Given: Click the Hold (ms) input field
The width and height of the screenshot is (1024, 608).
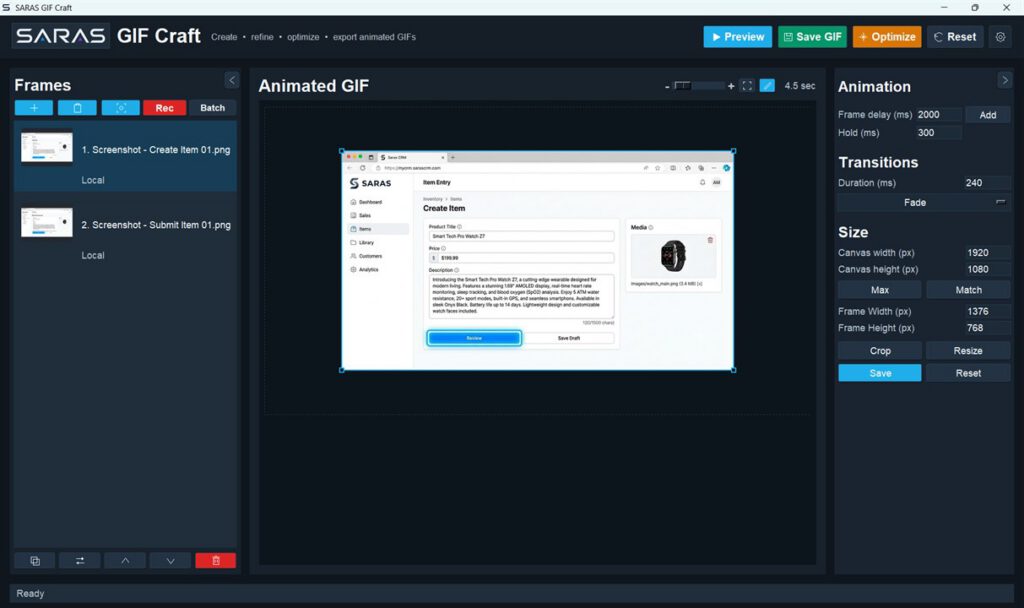Looking at the screenshot, I should point(938,133).
